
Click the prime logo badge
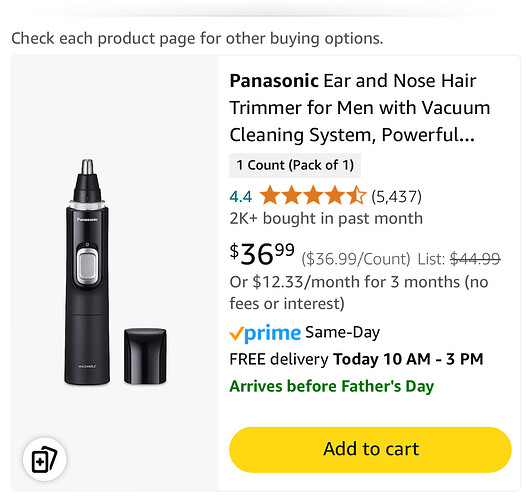tap(265, 333)
